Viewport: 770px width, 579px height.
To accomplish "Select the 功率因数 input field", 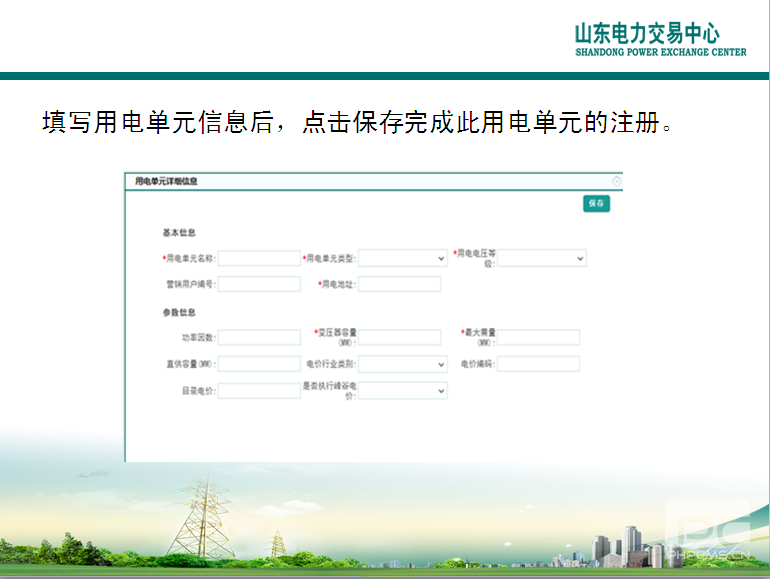I will (259, 337).
